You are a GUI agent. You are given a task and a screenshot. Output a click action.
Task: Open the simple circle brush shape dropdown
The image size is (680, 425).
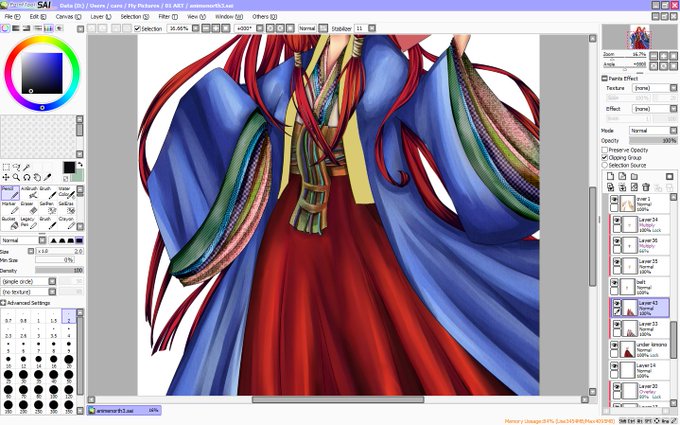[x=29, y=281]
